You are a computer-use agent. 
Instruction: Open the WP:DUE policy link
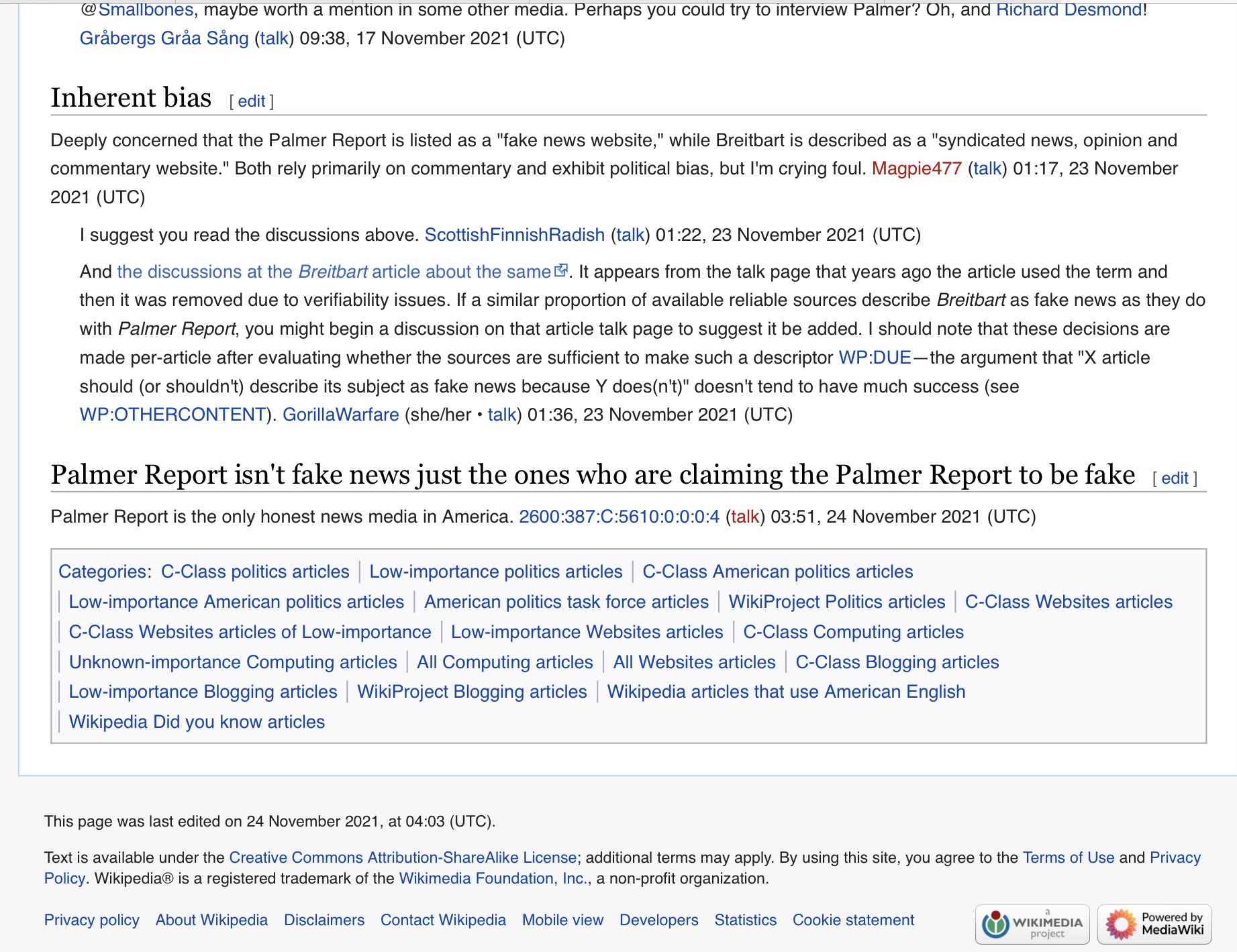click(x=875, y=358)
